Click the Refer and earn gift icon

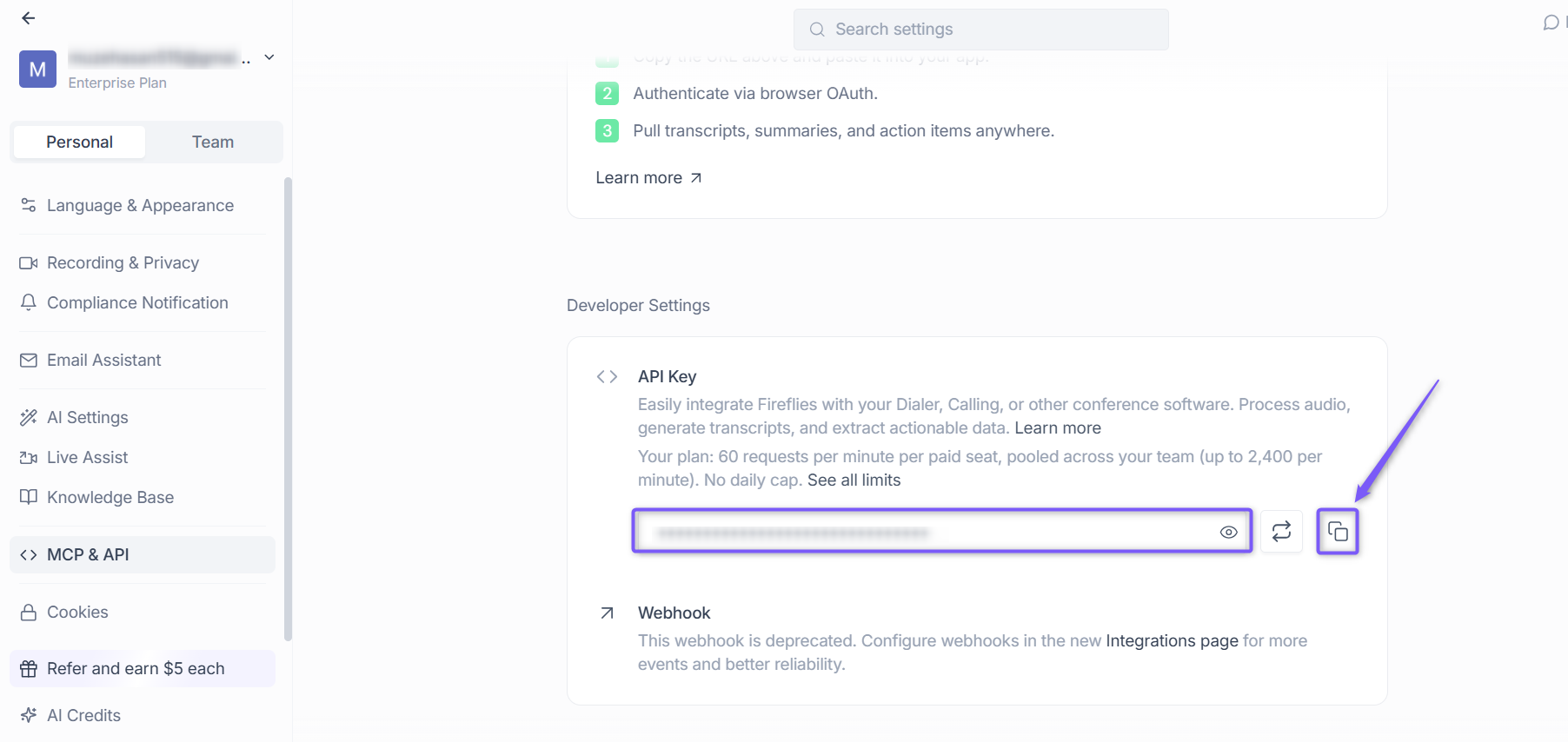click(29, 669)
